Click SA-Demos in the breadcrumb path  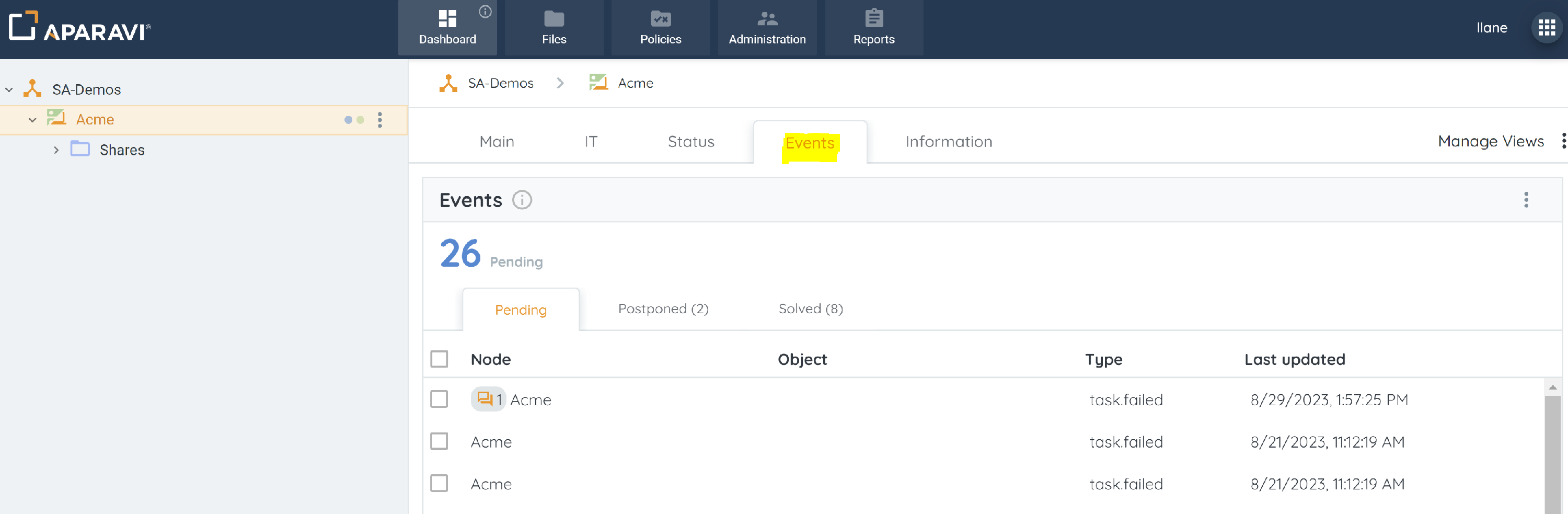[500, 84]
